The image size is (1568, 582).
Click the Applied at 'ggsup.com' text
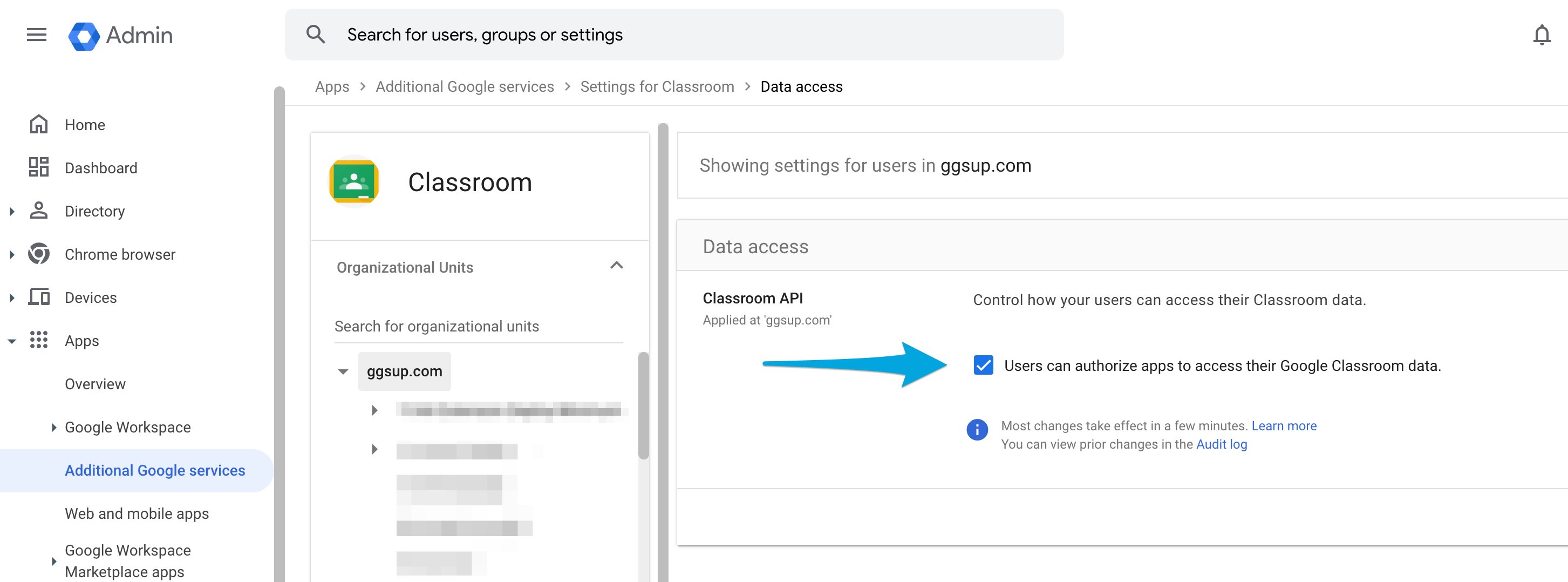pos(767,320)
